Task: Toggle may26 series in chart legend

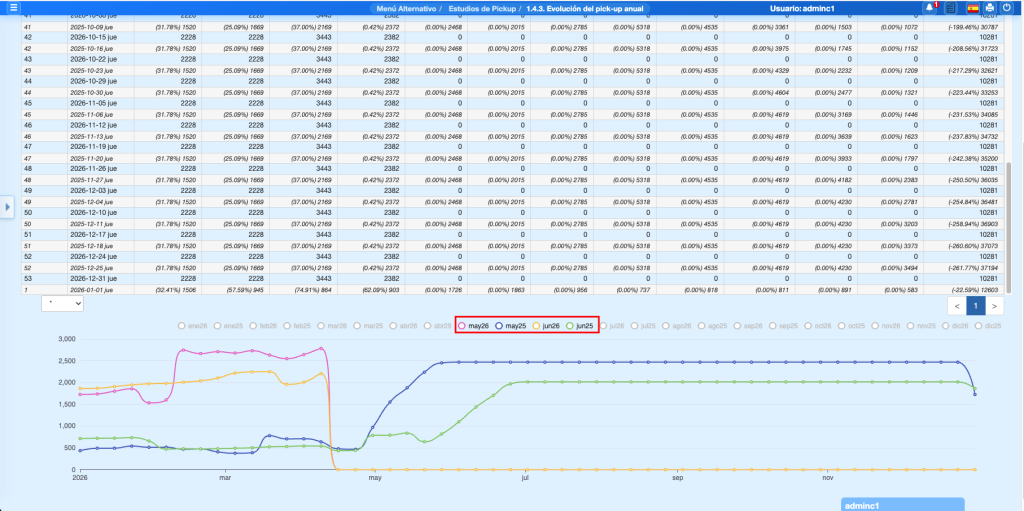Action: tap(473, 326)
